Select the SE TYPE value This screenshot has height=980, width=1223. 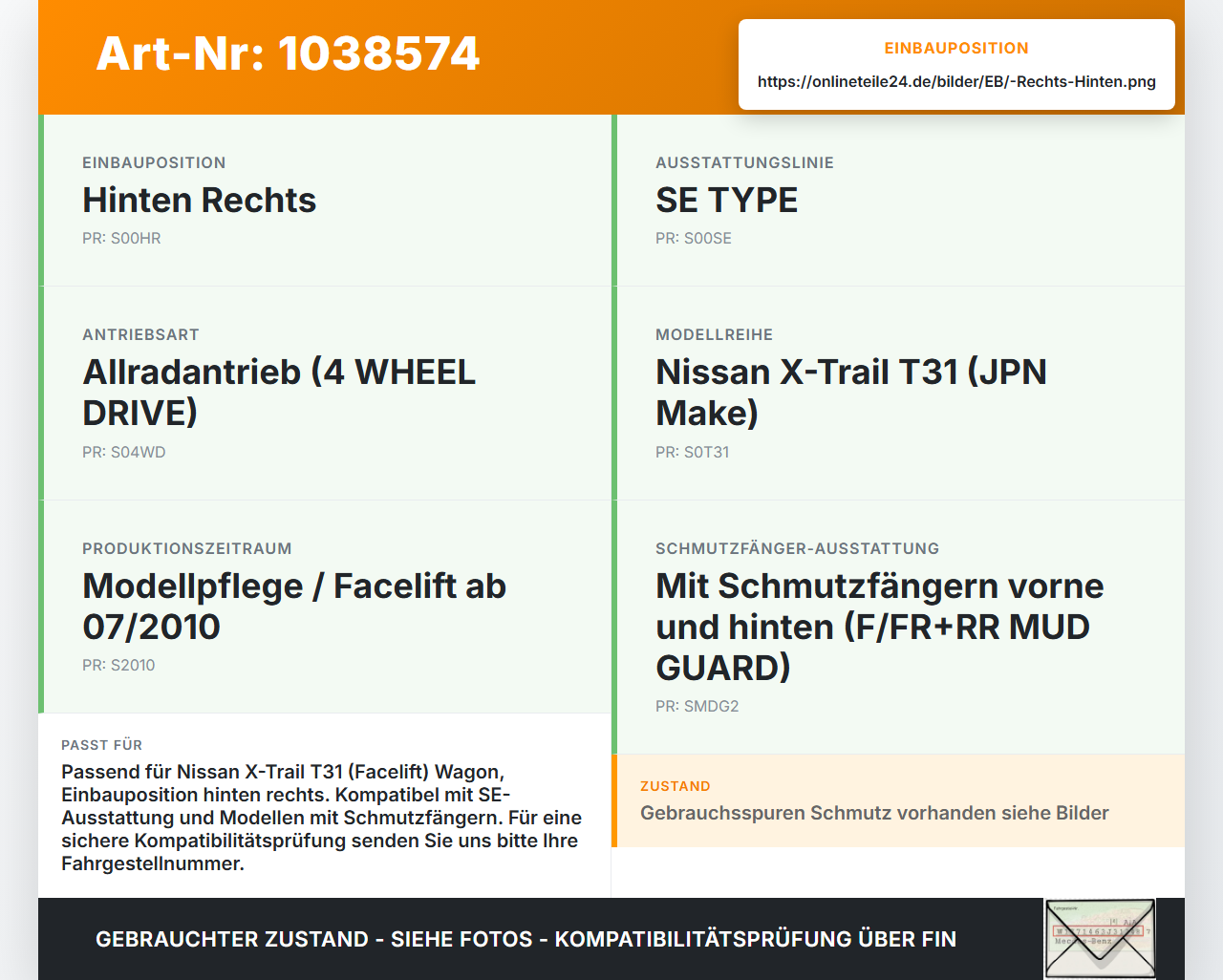coord(726,200)
